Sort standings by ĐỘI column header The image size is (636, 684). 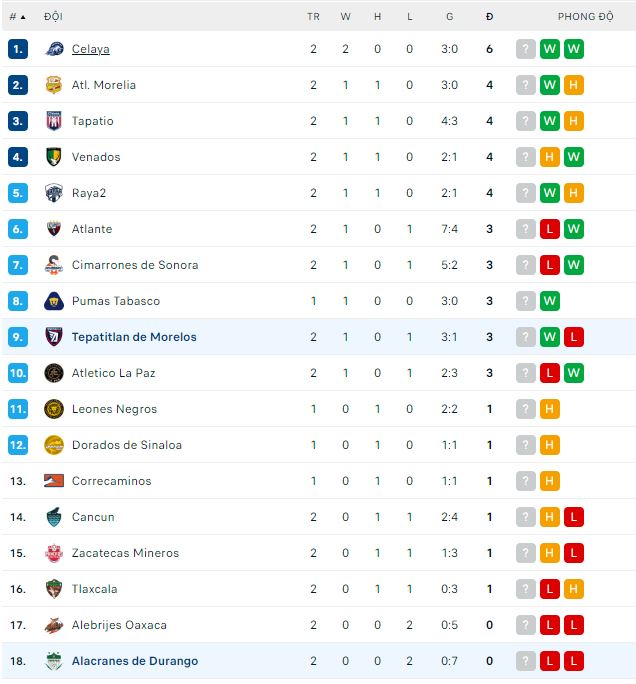53,17
